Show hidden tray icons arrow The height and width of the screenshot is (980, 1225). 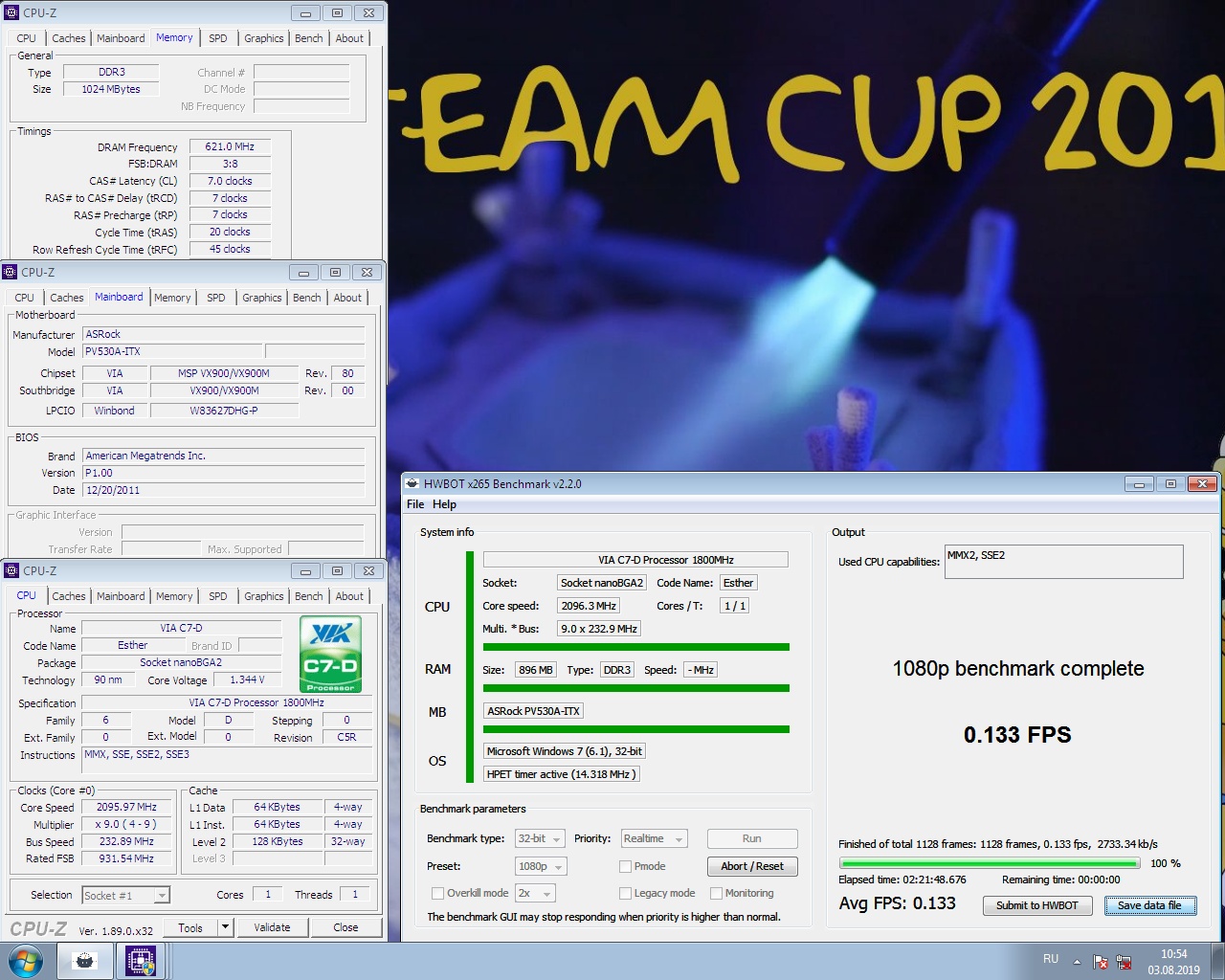(1077, 962)
